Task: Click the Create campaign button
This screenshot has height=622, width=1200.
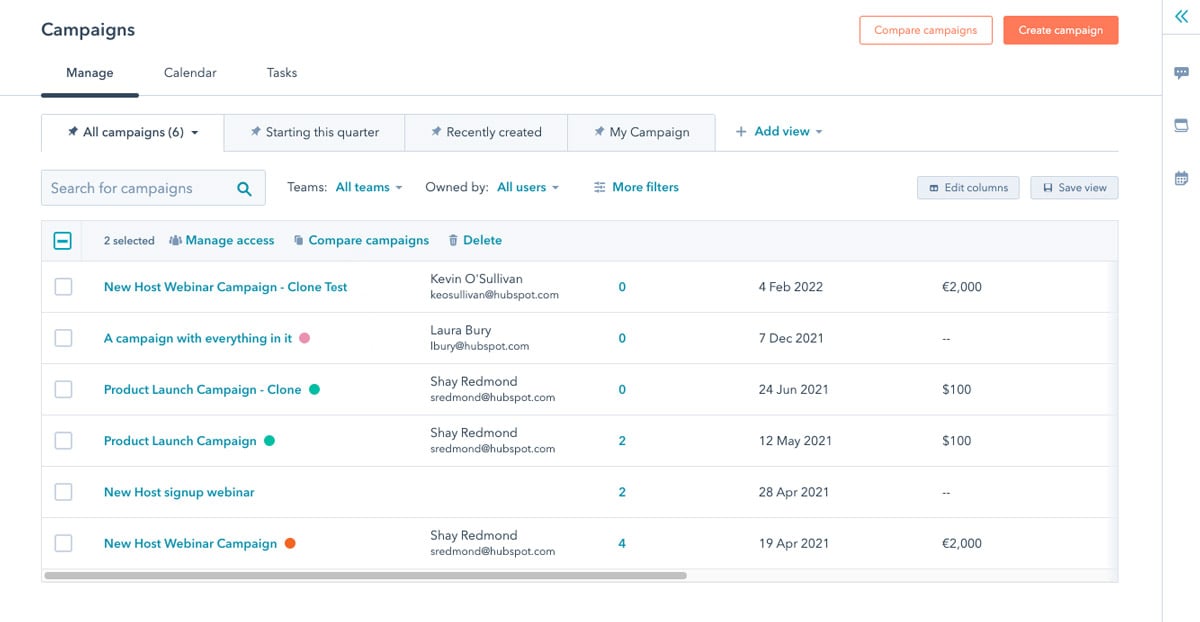Action: click(x=1060, y=29)
